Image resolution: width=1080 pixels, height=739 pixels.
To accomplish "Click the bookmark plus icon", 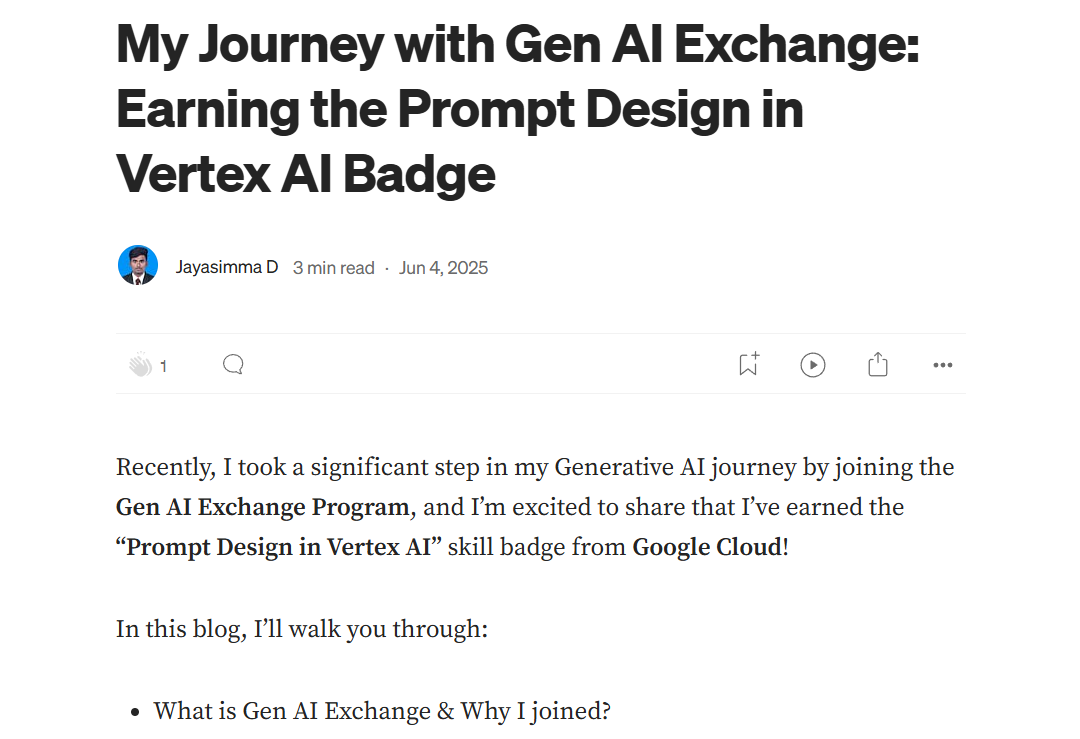I will (x=747, y=364).
